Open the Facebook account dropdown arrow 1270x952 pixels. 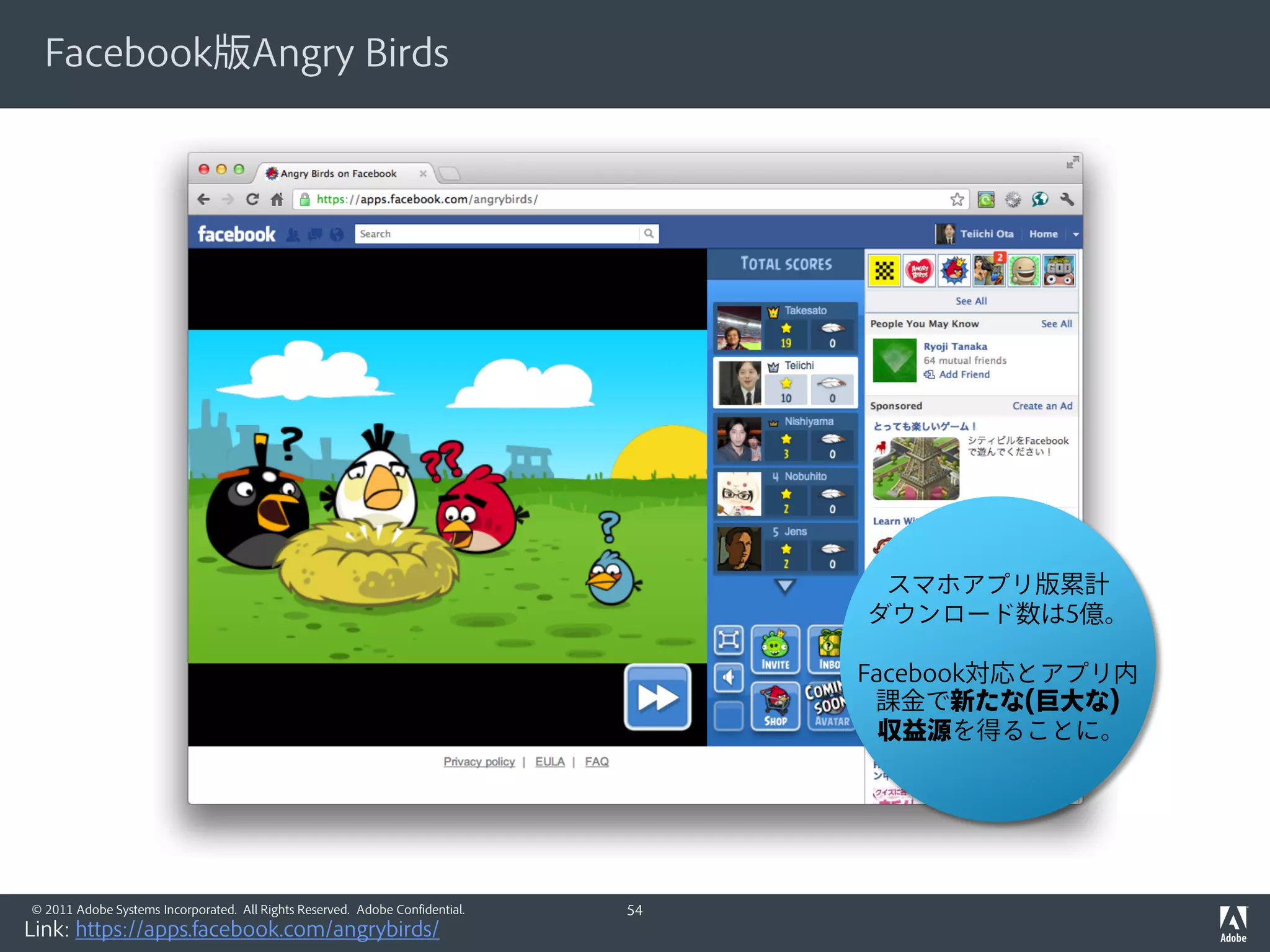(x=1076, y=234)
